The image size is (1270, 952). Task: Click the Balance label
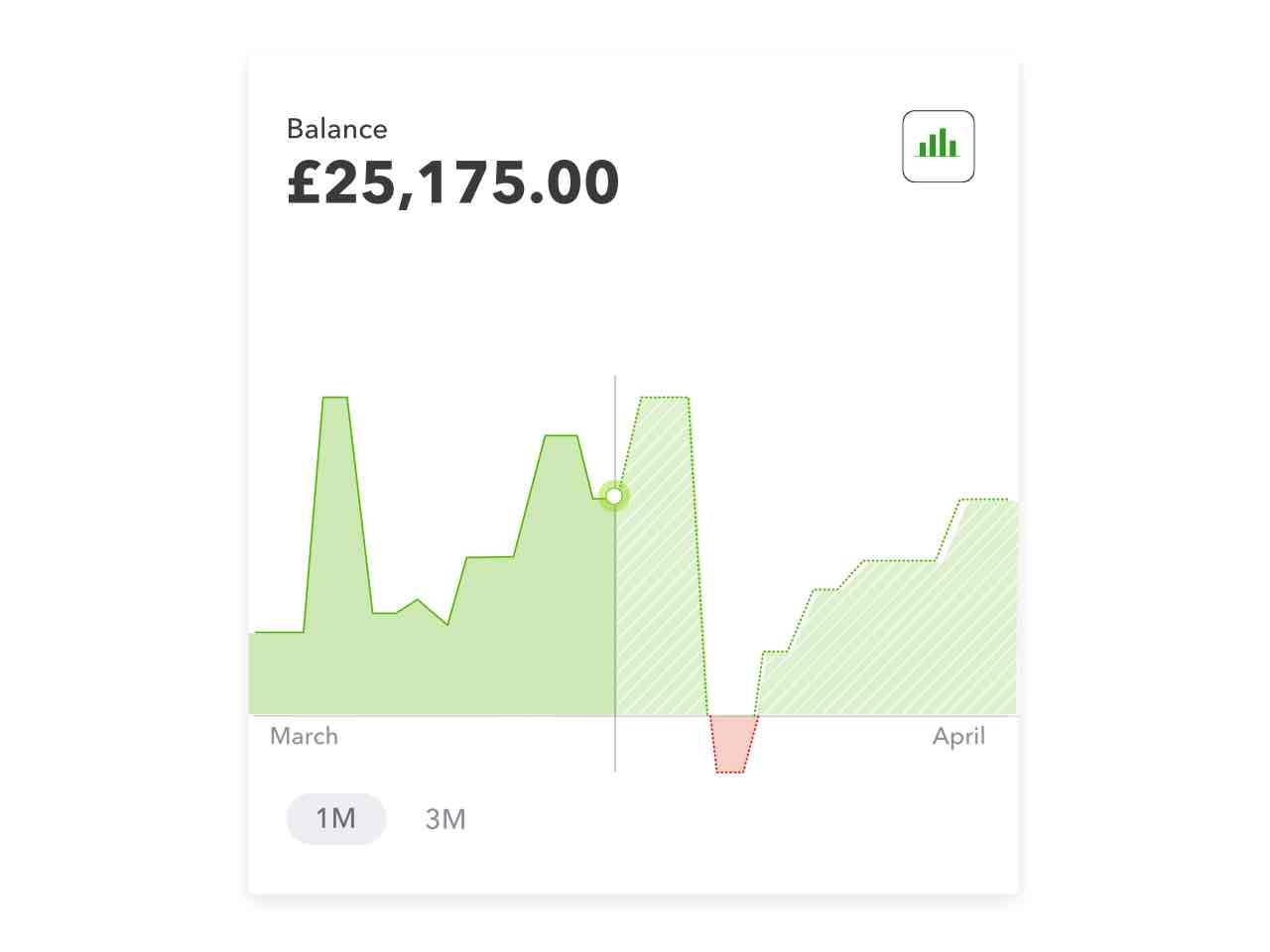(x=336, y=129)
